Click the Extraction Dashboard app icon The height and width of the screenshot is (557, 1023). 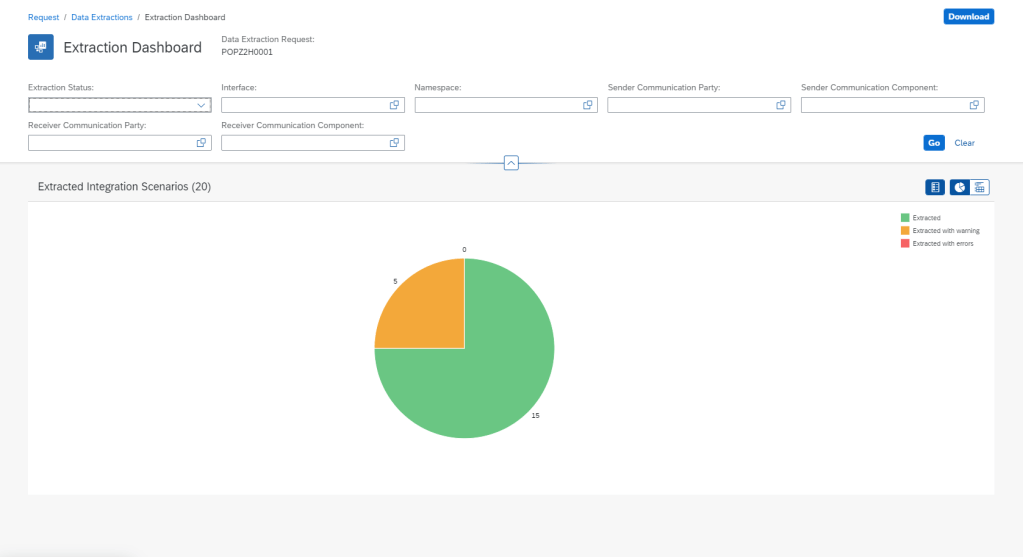pos(41,47)
